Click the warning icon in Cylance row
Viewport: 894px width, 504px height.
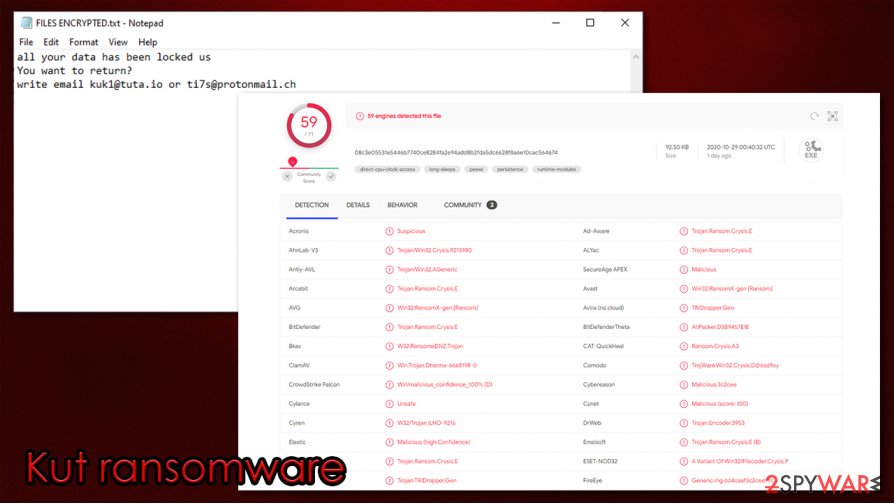pyautogui.click(x=389, y=404)
